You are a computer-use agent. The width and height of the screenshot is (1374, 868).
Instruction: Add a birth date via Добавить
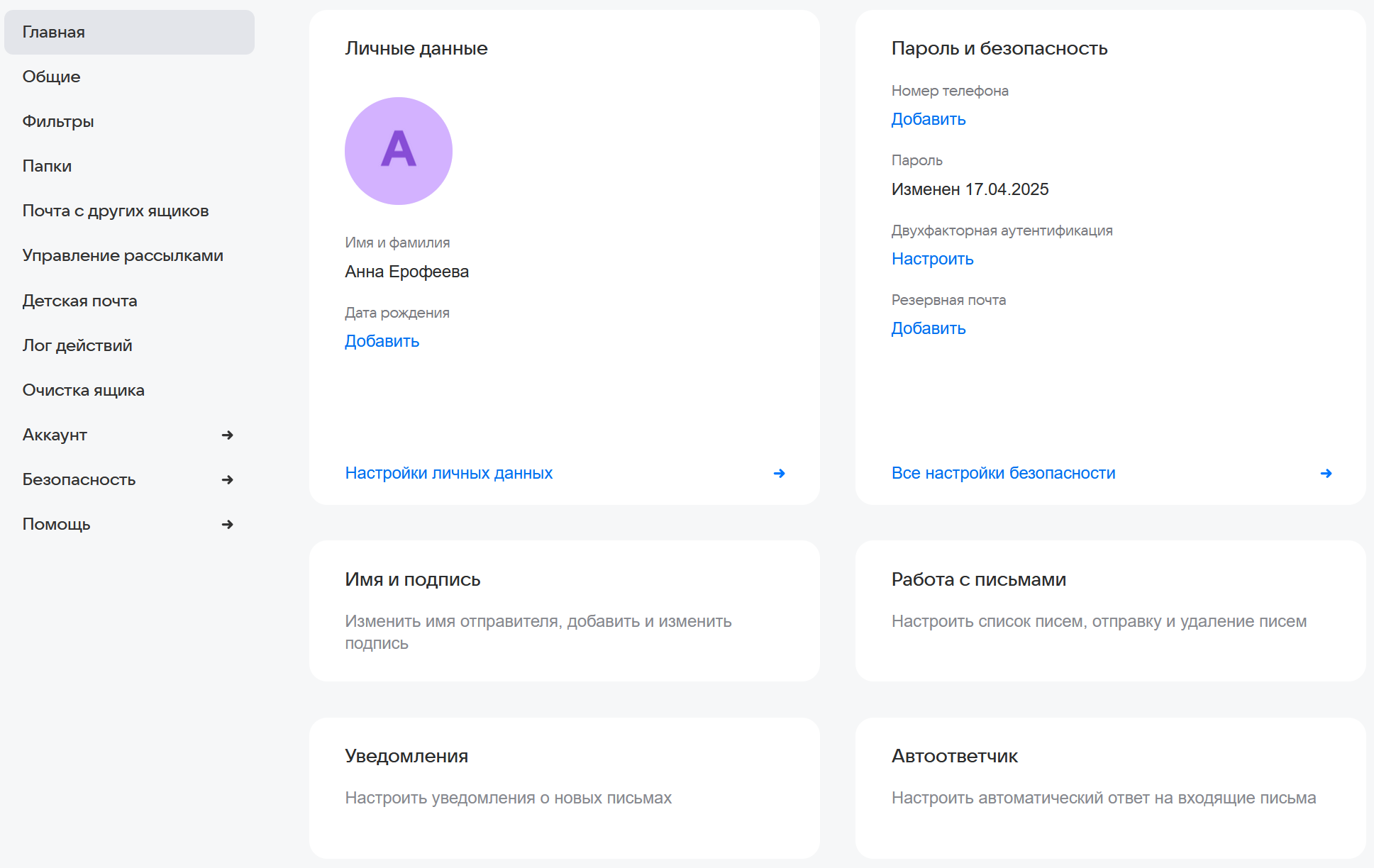click(382, 341)
